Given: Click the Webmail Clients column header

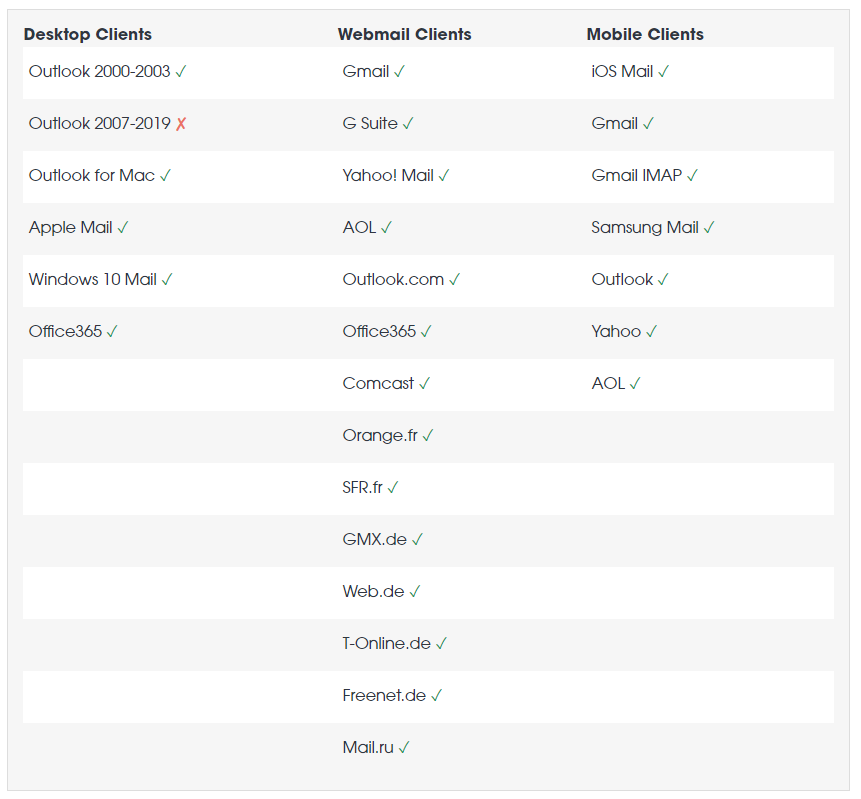Looking at the screenshot, I should tap(404, 34).
